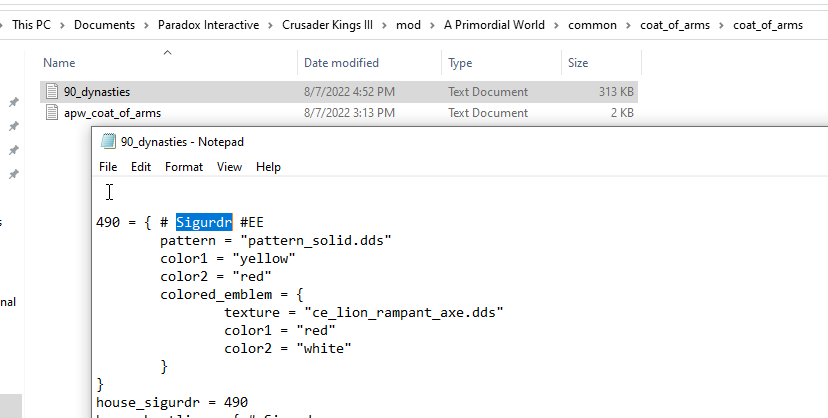The height and width of the screenshot is (418, 828).
Task: Navigate to Documents in the address bar
Action: click(105, 25)
